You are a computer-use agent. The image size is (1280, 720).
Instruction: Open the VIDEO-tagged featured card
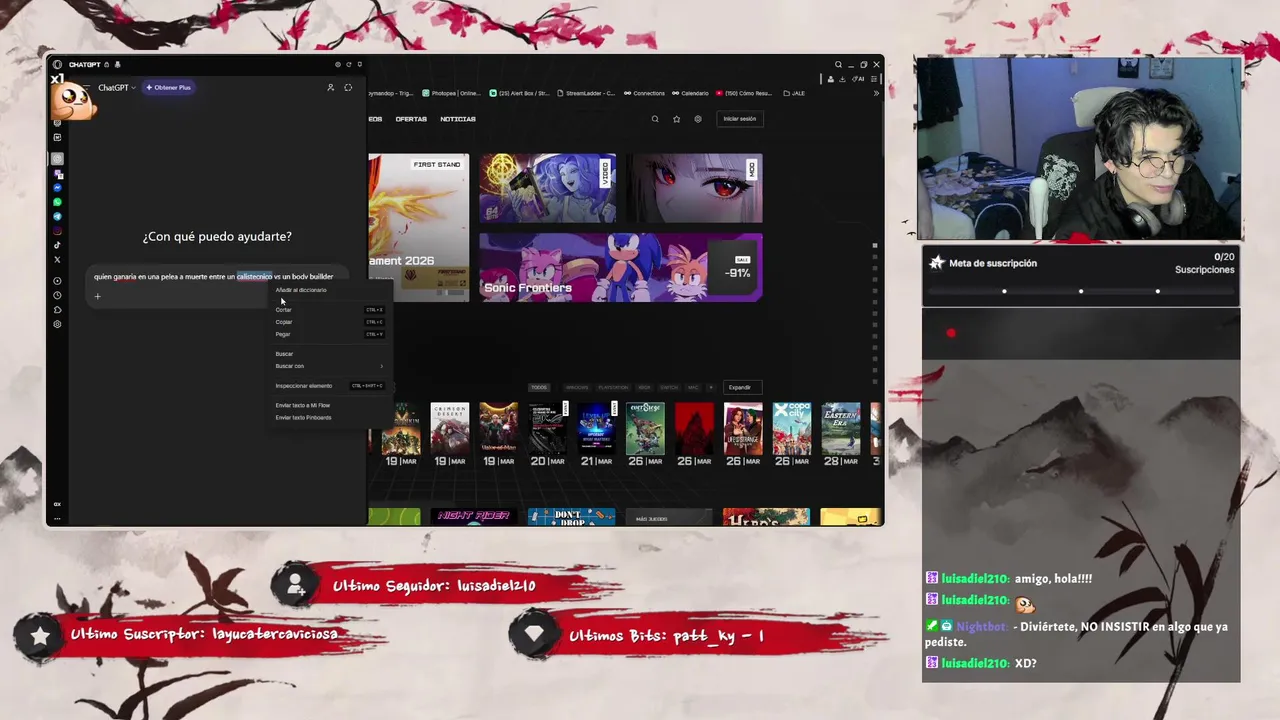coord(548,188)
